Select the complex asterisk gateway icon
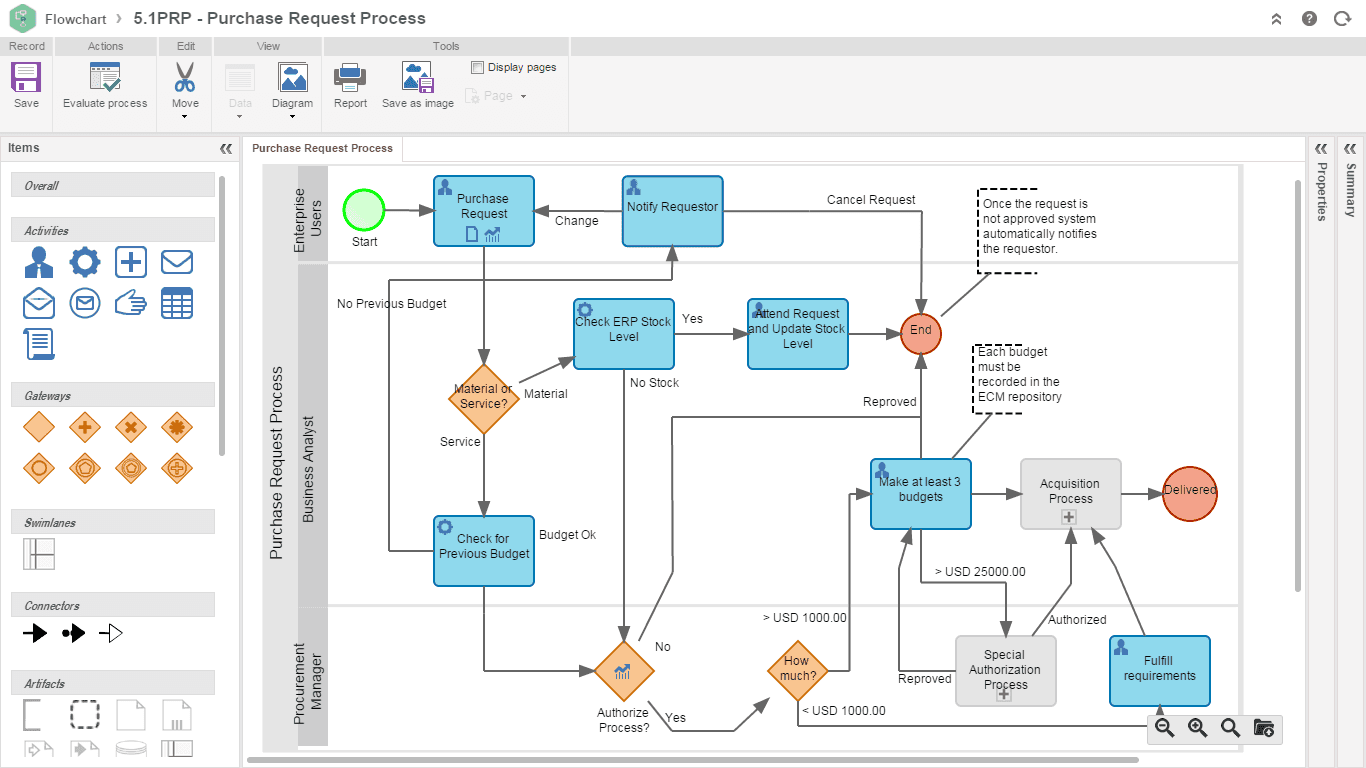 pos(177,428)
